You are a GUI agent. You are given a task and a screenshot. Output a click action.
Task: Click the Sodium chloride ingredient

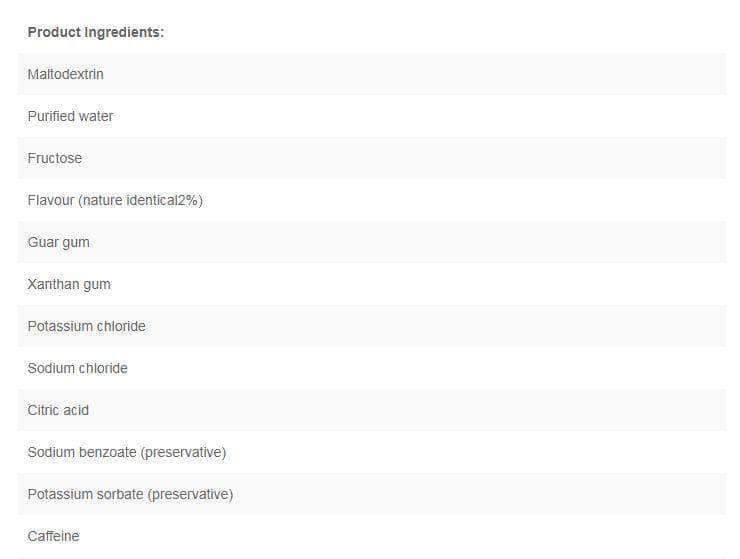point(77,368)
